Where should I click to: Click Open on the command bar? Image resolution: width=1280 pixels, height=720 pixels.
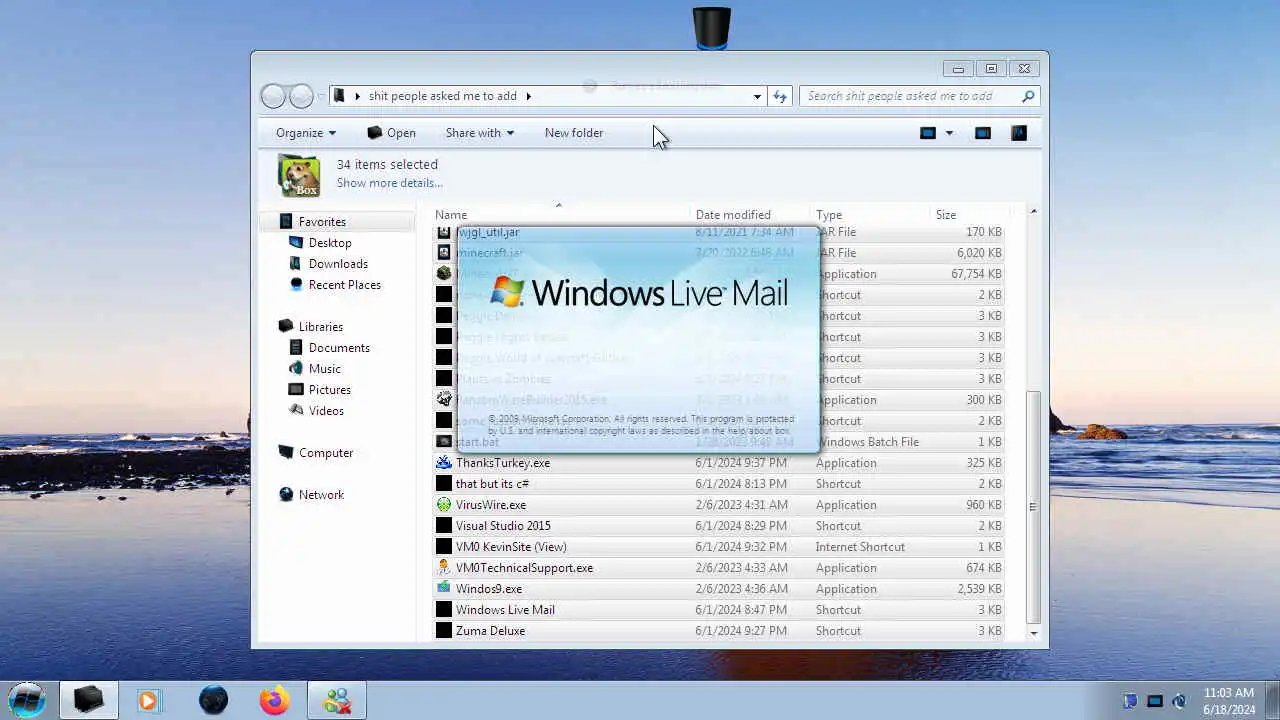(391, 133)
